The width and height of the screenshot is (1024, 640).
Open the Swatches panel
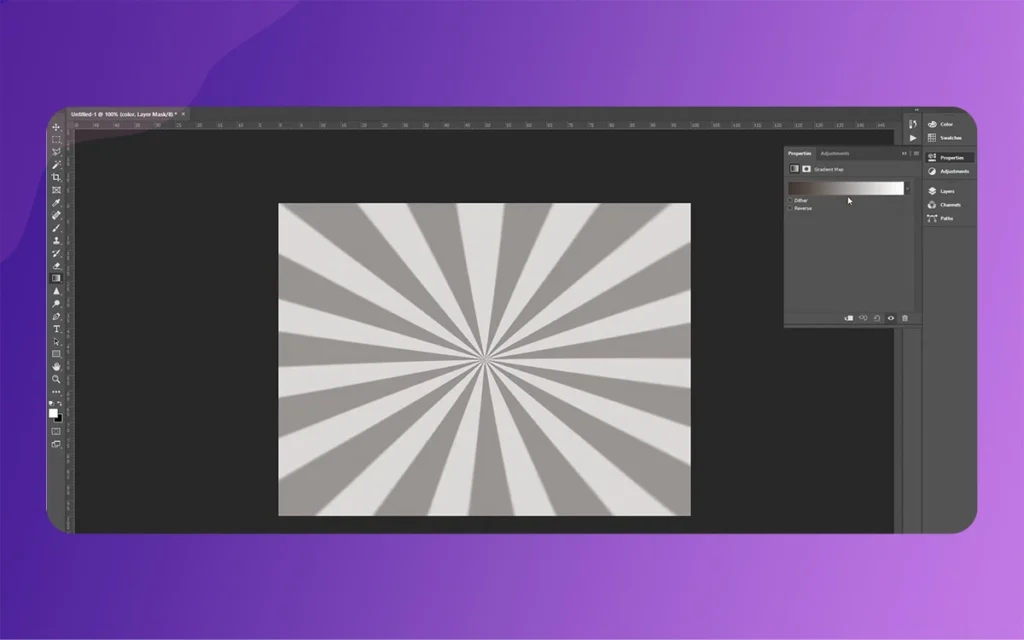950,138
